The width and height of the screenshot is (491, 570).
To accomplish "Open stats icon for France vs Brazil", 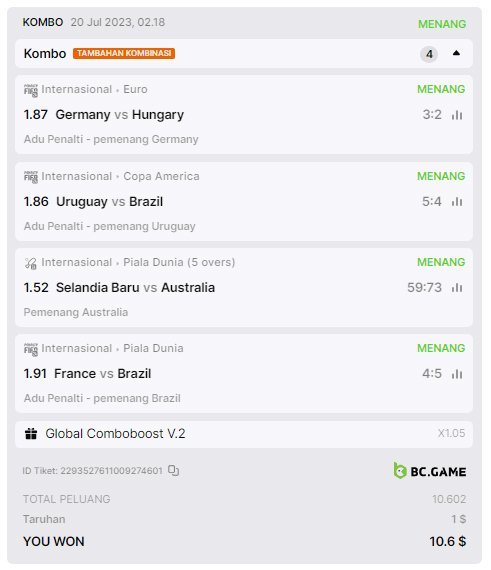I will click(x=457, y=374).
